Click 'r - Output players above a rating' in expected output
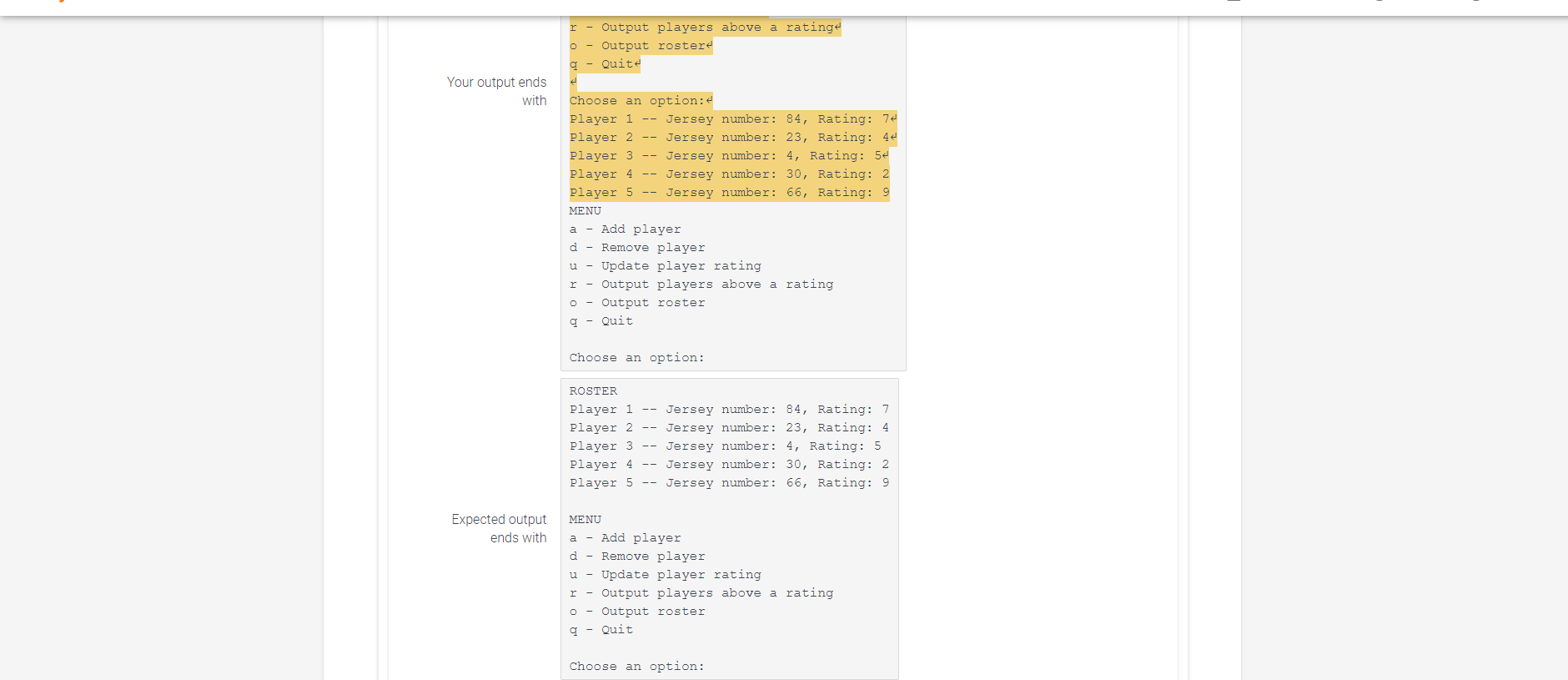The width and height of the screenshot is (1568, 680). [x=701, y=593]
